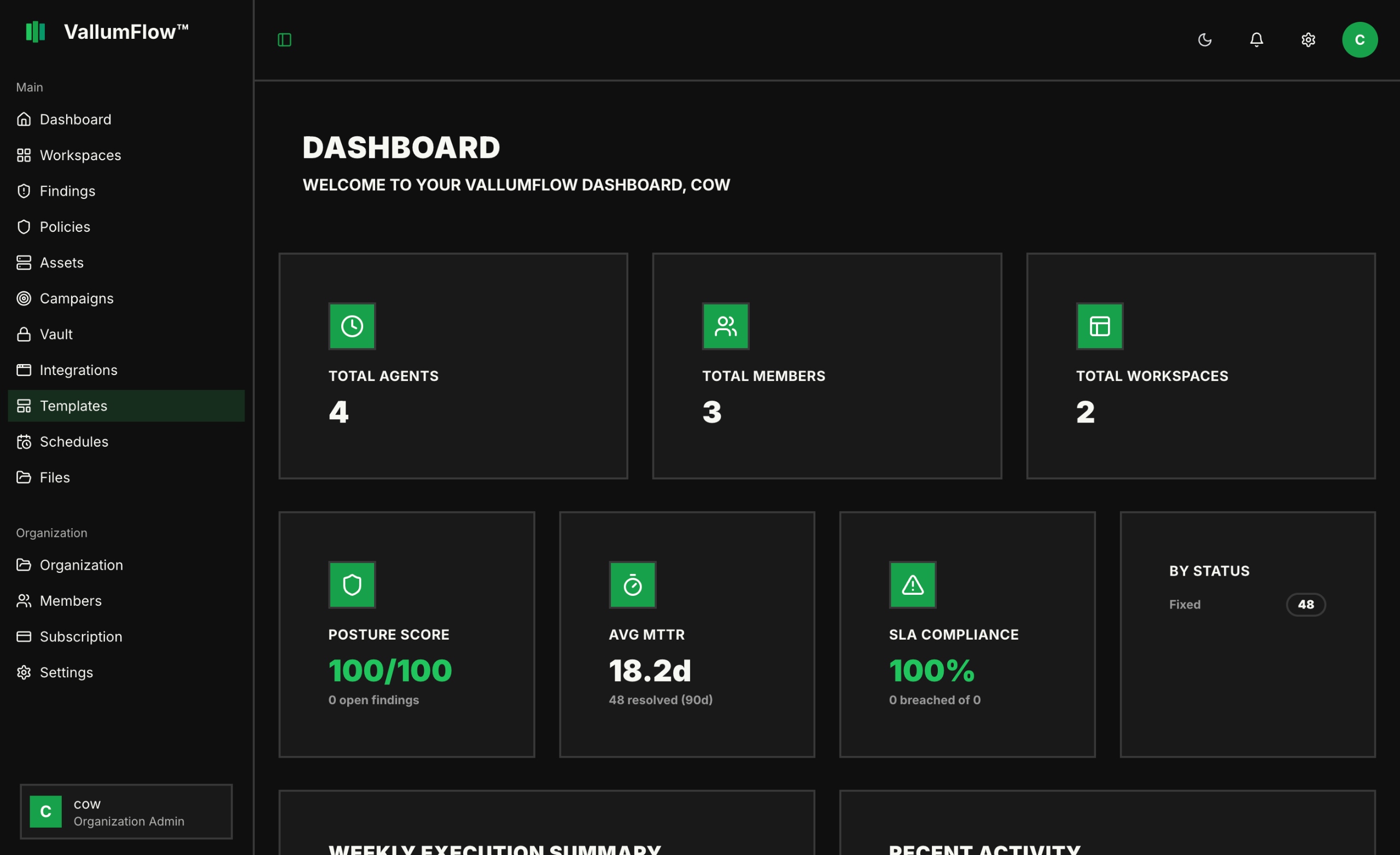Open the Subscription page
Viewport: 1400px width, 855px height.
(81, 636)
